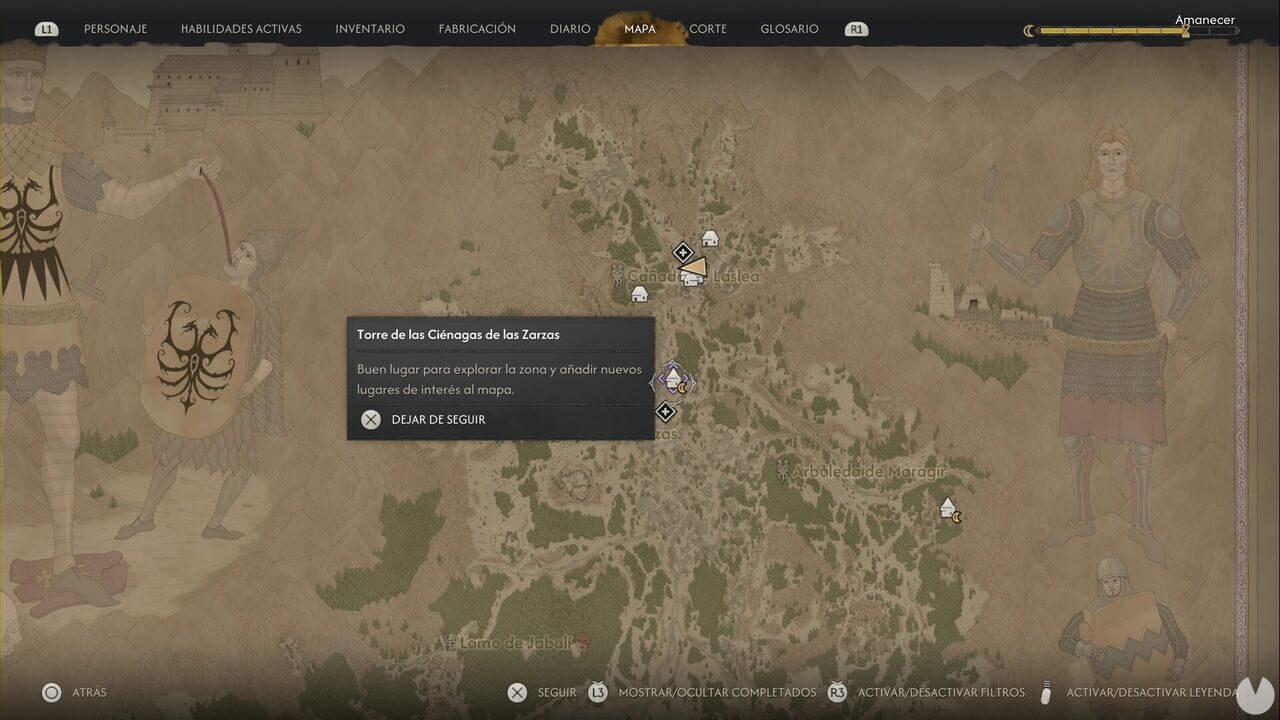Select the tracked tower marker with purple ring
Image resolution: width=1280 pixels, height=720 pixels.
pos(673,380)
